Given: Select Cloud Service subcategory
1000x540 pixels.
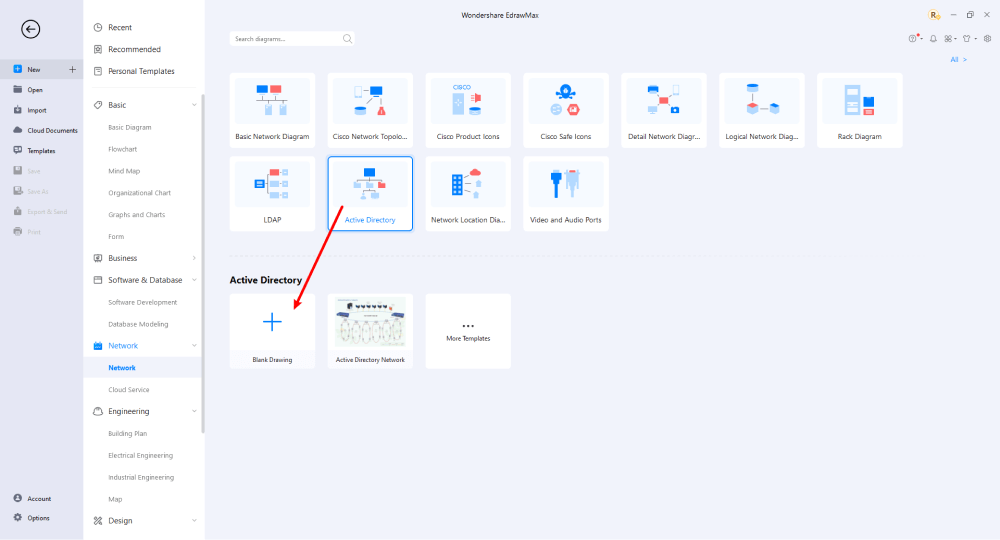Looking at the screenshot, I should click(128, 390).
